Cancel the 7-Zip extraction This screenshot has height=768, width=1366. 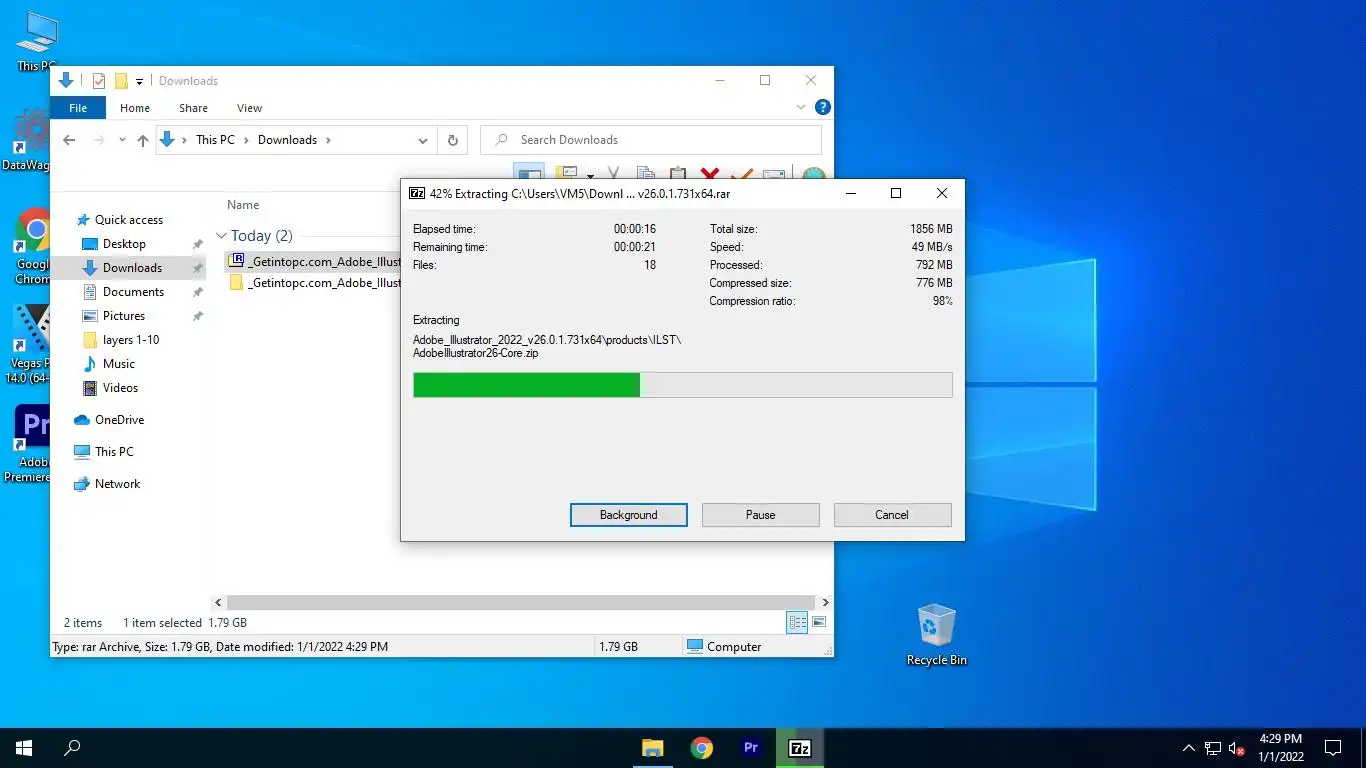pos(893,515)
